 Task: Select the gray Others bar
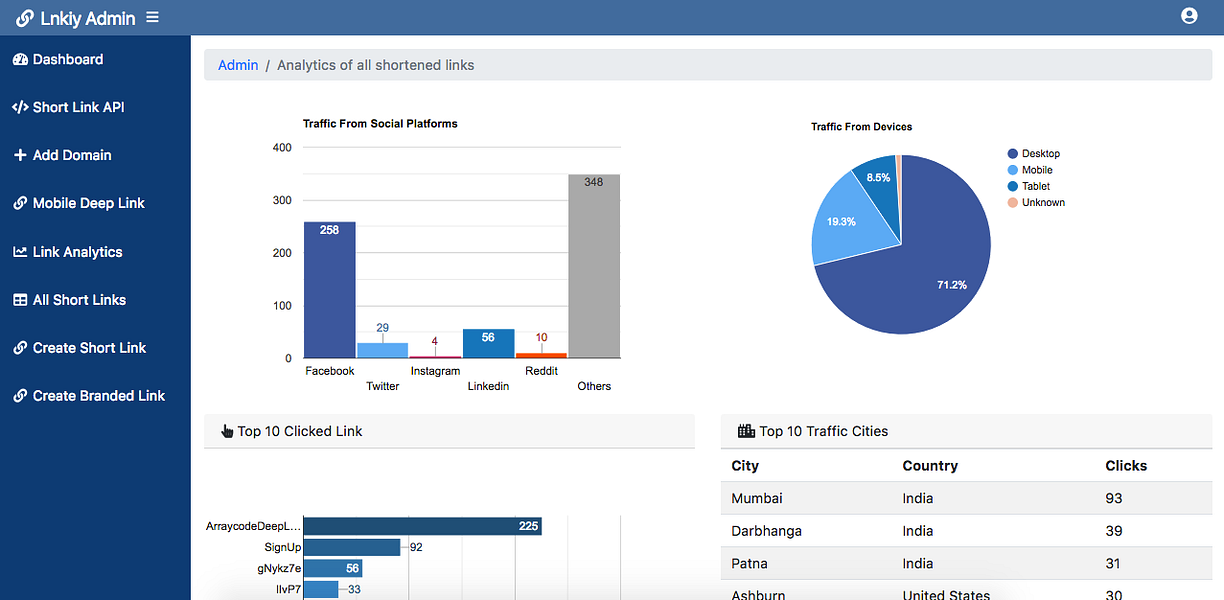click(x=594, y=266)
